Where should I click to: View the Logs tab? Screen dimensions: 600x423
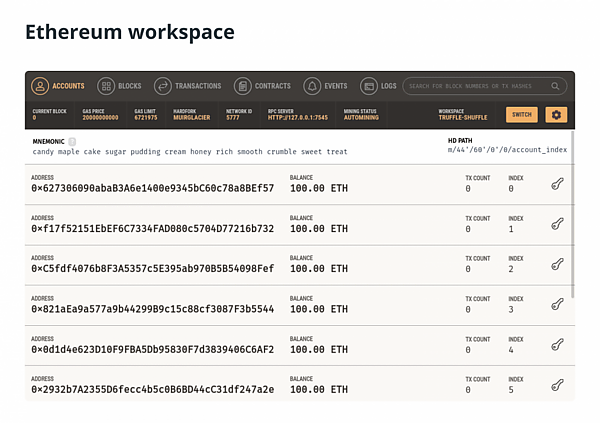pyautogui.click(x=378, y=86)
